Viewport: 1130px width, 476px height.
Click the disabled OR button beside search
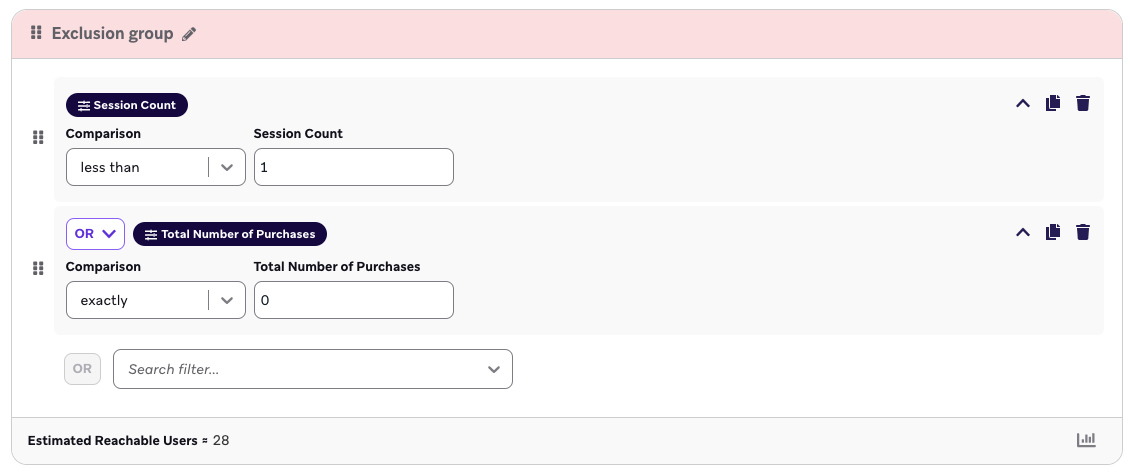click(82, 369)
